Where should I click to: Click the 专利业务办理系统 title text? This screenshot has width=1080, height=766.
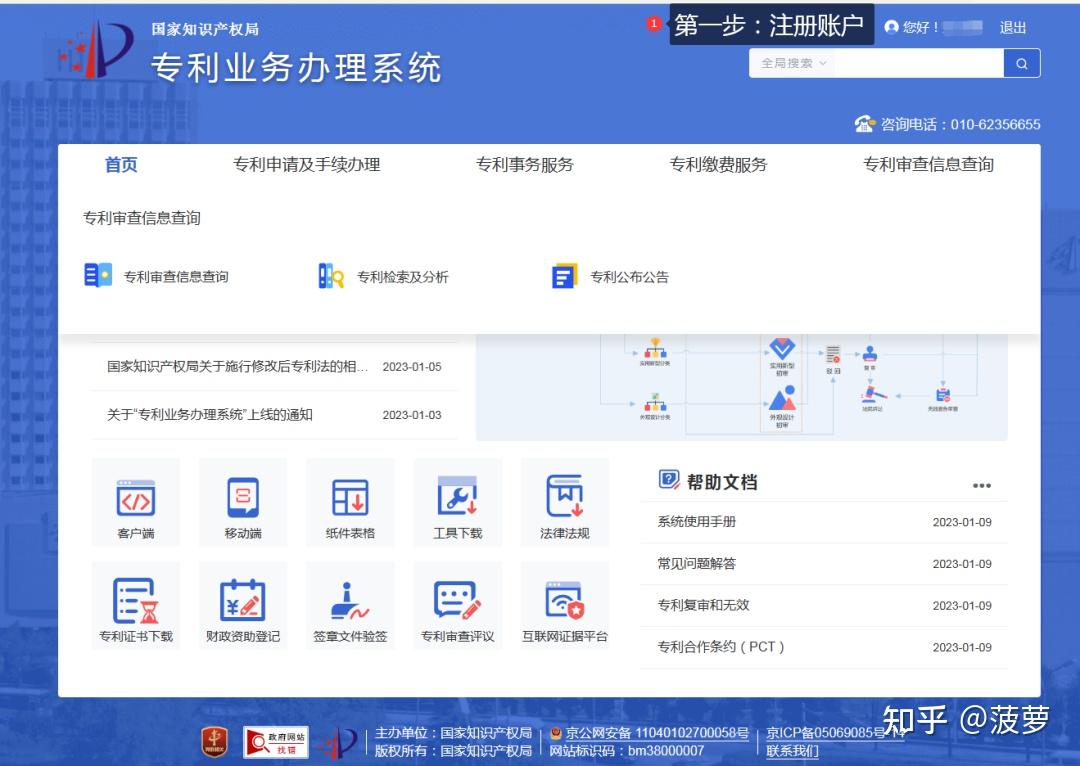point(296,68)
